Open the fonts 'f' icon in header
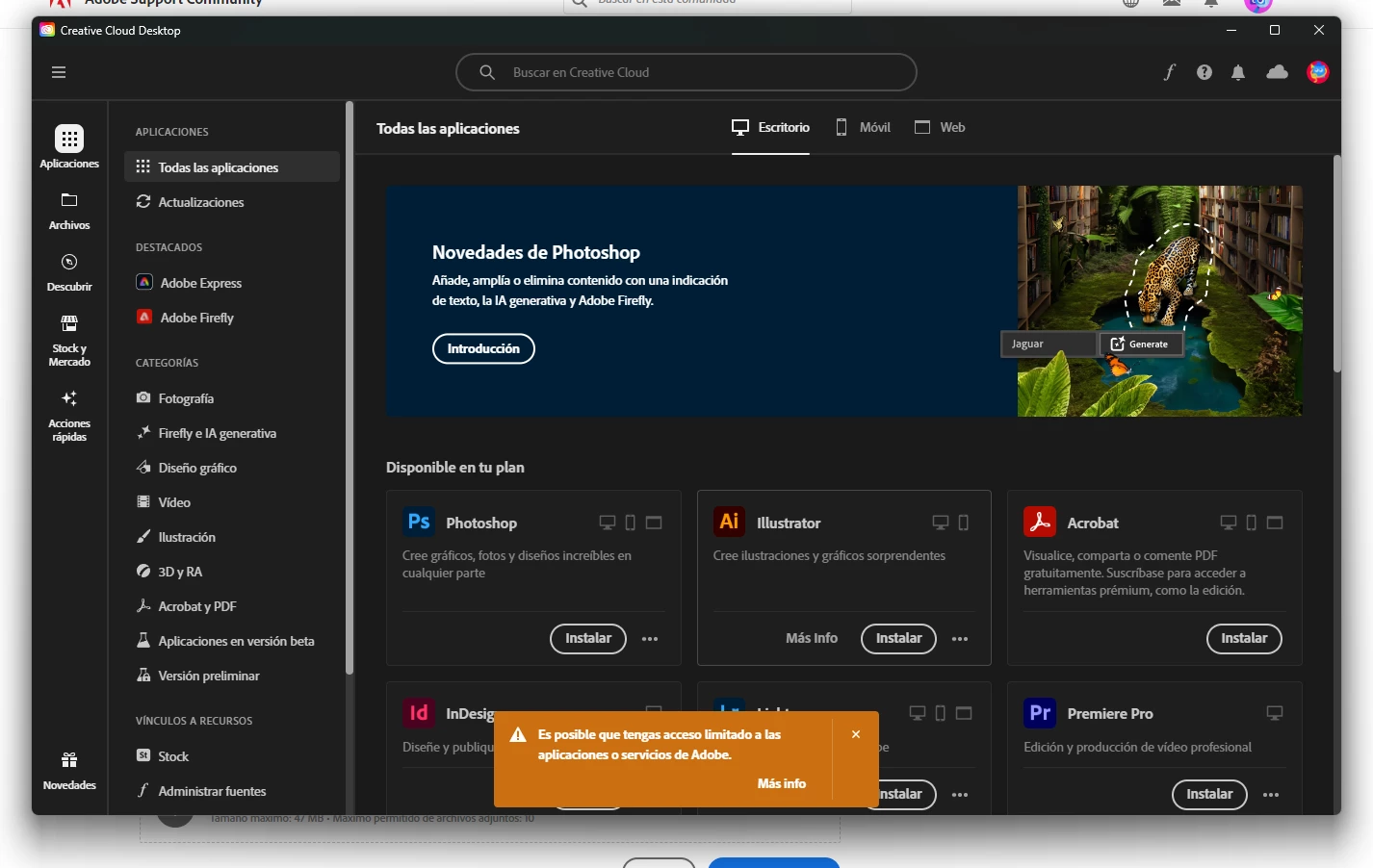Image resolution: width=1373 pixels, height=868 pixels. [x=1169, y=72]
